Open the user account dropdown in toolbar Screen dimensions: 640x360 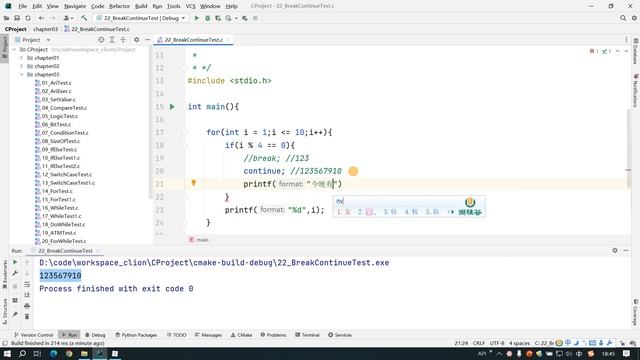[x=68, y=18]
